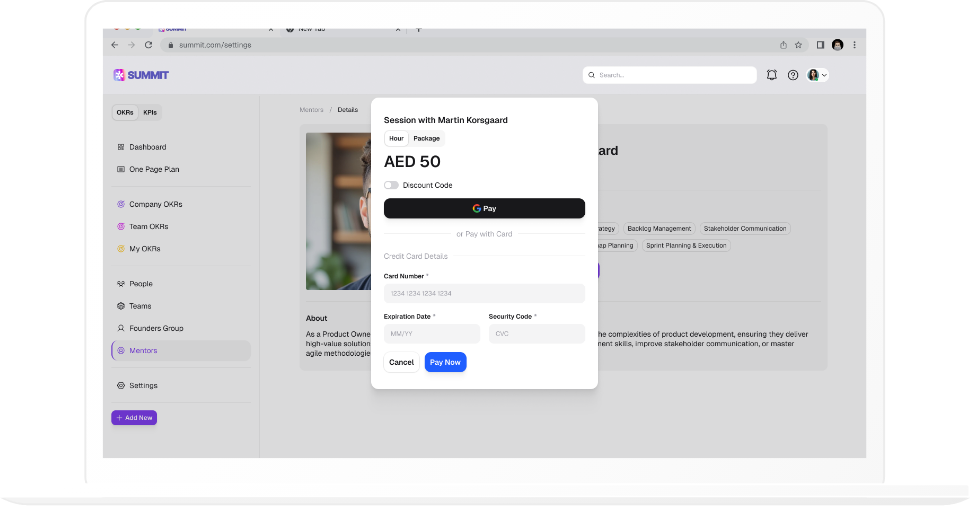Click the Pay Now button
This screenshot has height=506, width=971.
click(445, 362)
